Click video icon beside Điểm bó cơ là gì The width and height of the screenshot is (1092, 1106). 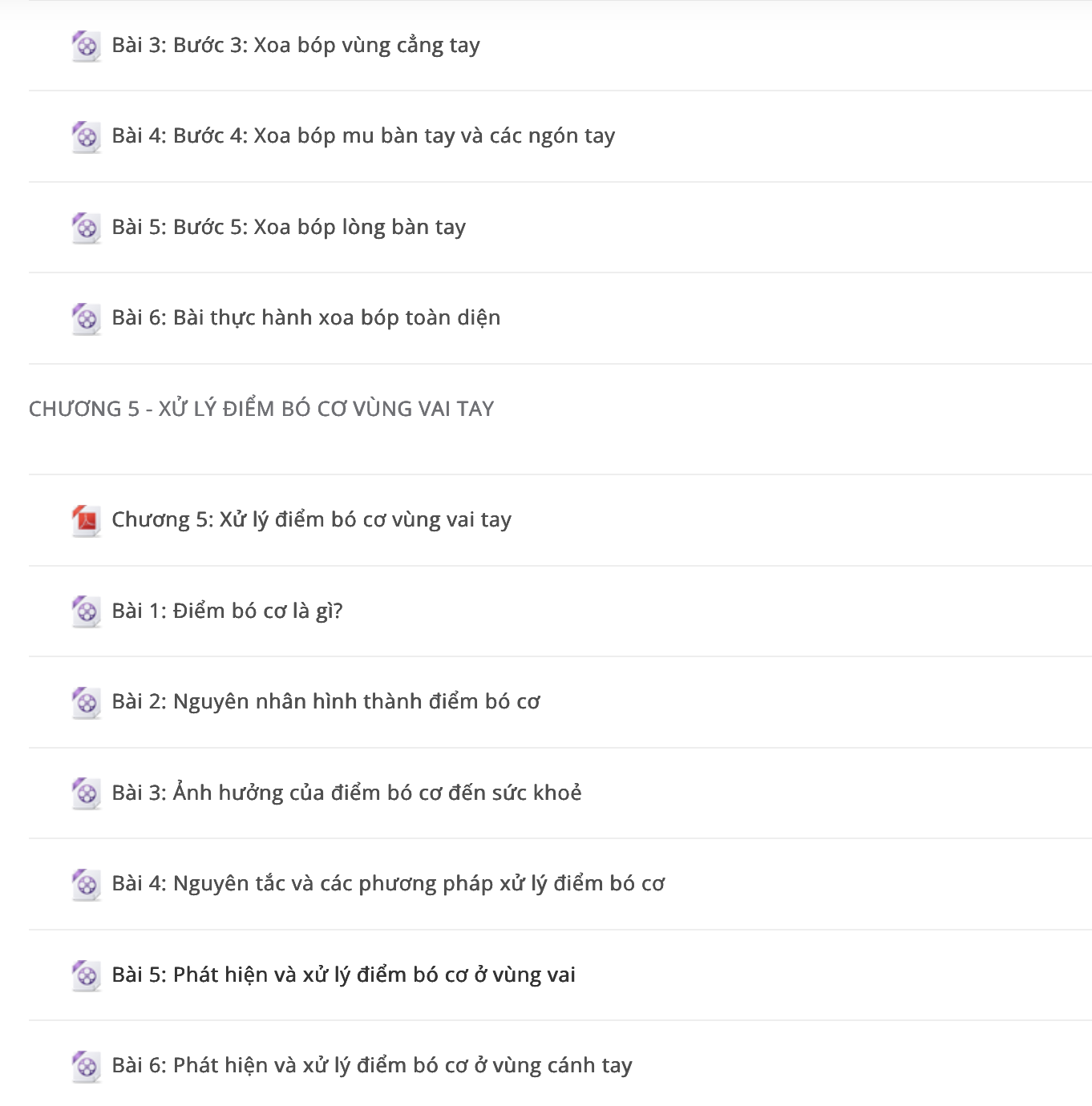[x=86, y=612]
